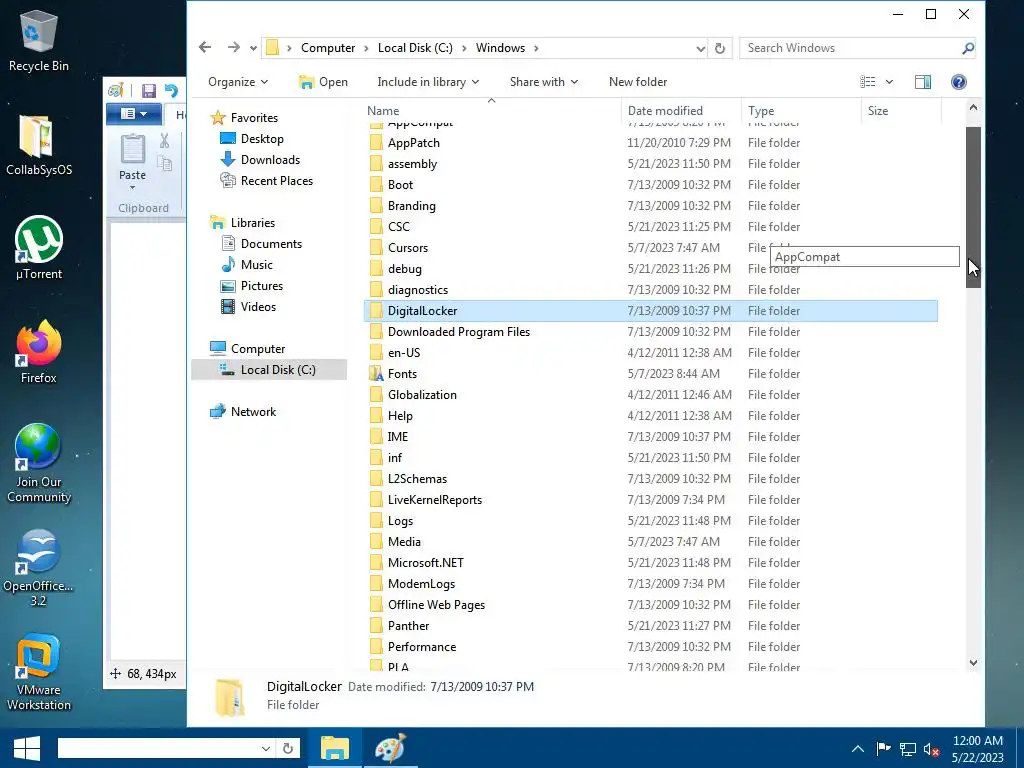
Task: Click Paste in the Paint ribbon
Action: pyautogui.click(x=133, y=160)
